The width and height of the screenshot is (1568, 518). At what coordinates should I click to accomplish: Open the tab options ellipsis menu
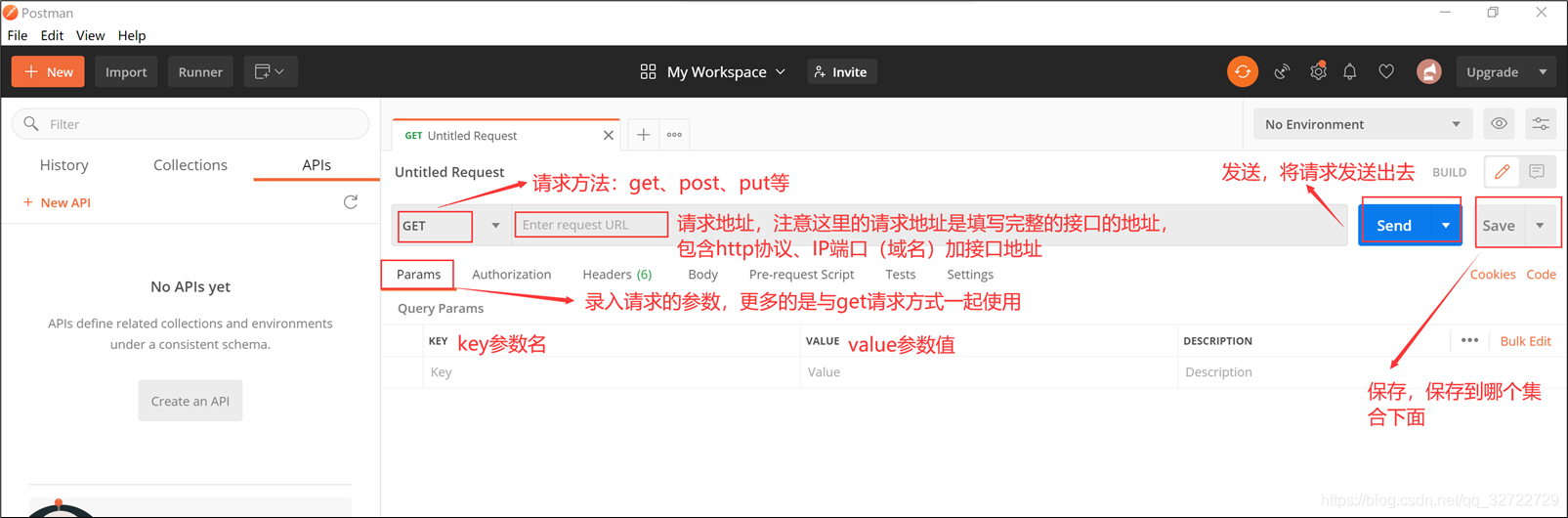674,135
